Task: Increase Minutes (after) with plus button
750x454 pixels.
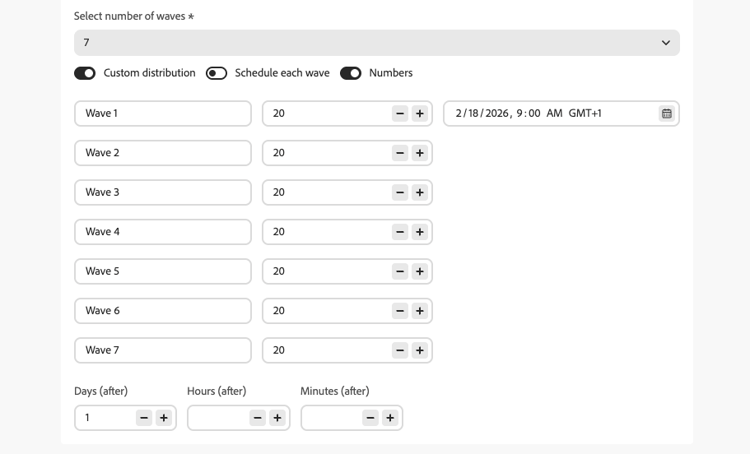Action: (x=390, y=418)
